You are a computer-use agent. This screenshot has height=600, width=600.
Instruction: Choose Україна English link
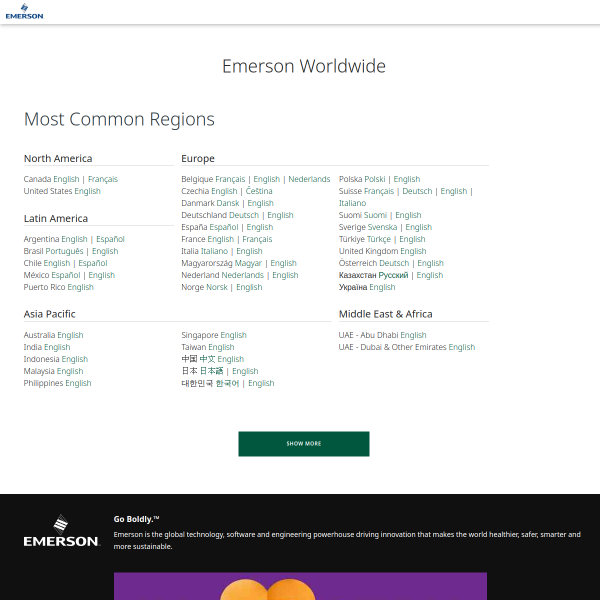pos(382,287)
